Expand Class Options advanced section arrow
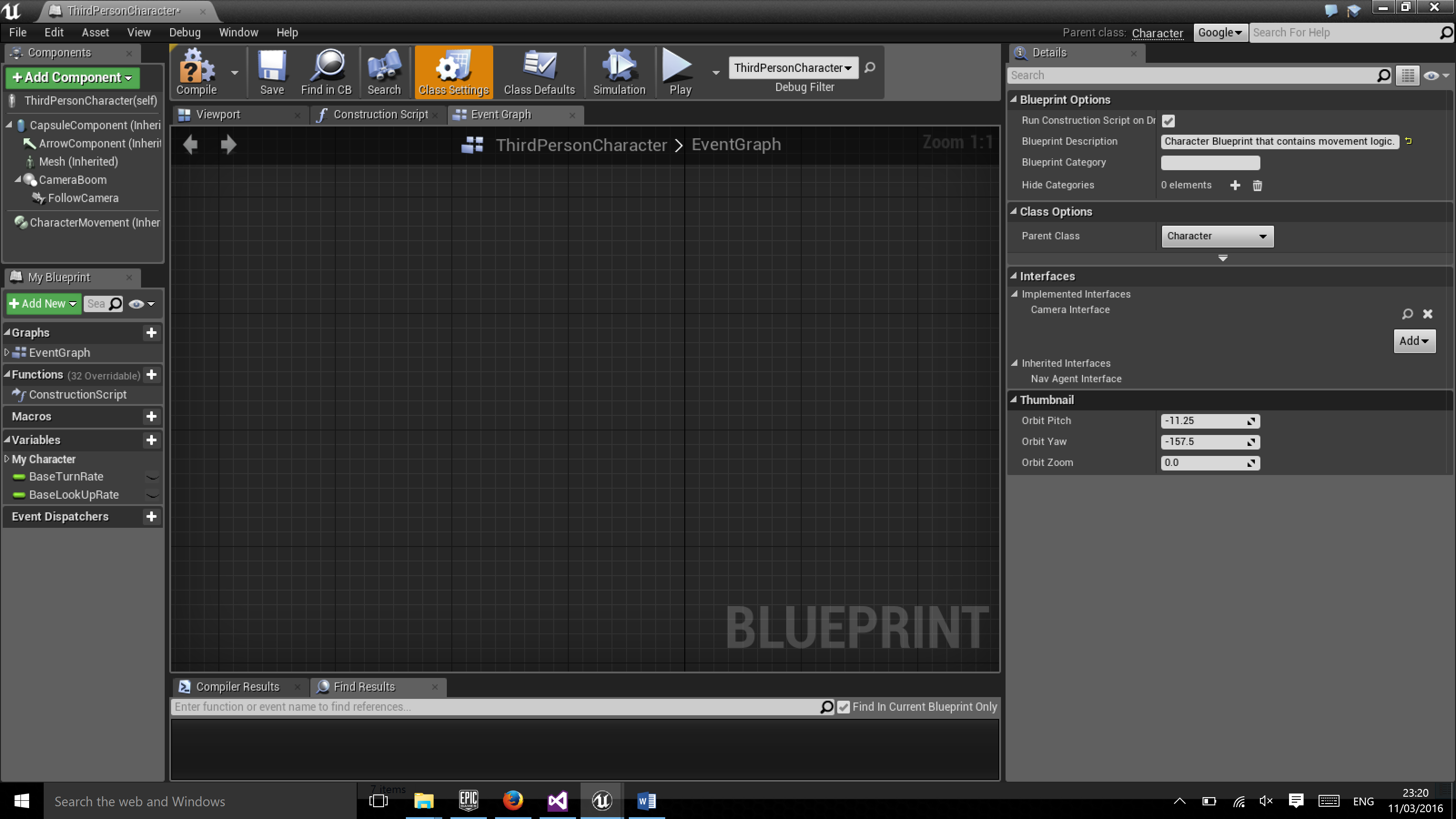 tap(1223, 258)
